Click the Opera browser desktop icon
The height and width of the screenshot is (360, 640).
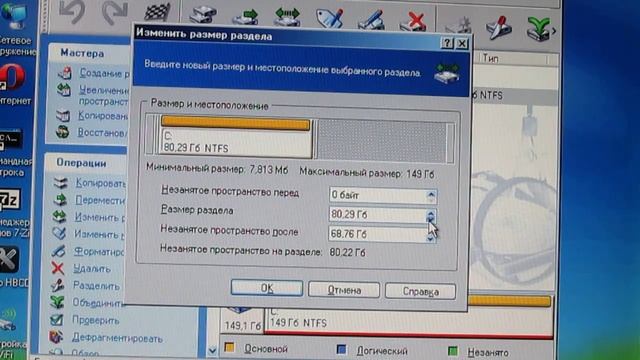click(12, 77)
